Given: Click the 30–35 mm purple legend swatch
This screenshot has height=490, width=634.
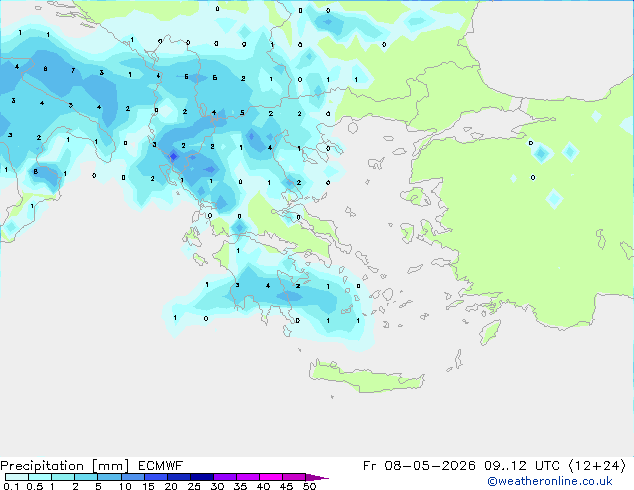Looking at the screenshot, I should pos(224,477).
